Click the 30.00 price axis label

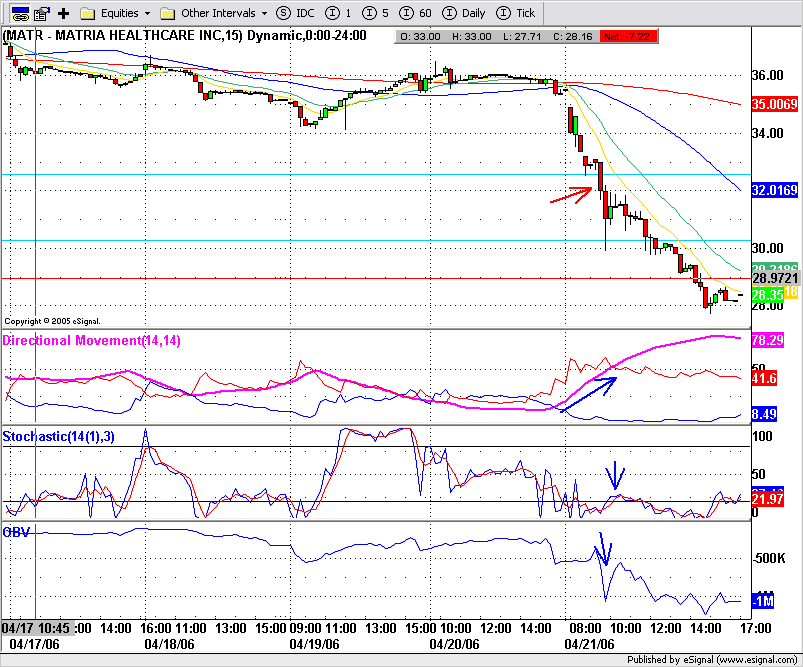tap(767, 248)
